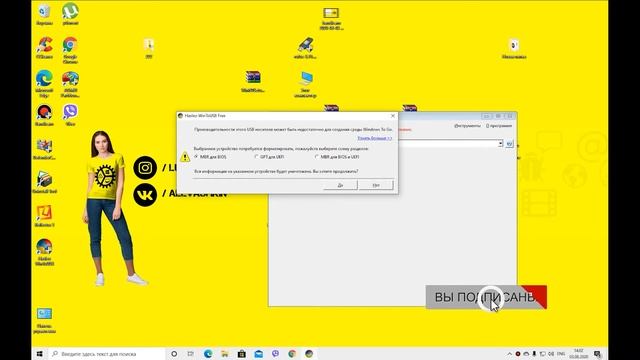Show hidden system tray icons
Viewport: 640px width, 360px height.
(509, 353)
